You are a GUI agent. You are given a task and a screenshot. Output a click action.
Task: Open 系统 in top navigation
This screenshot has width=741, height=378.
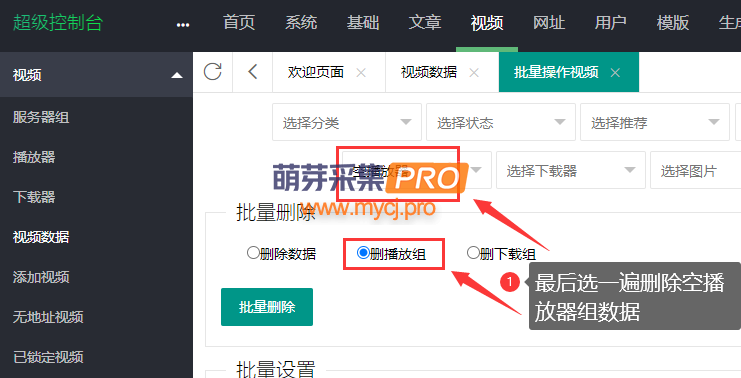pyautogui.click(x=301, y=23)
